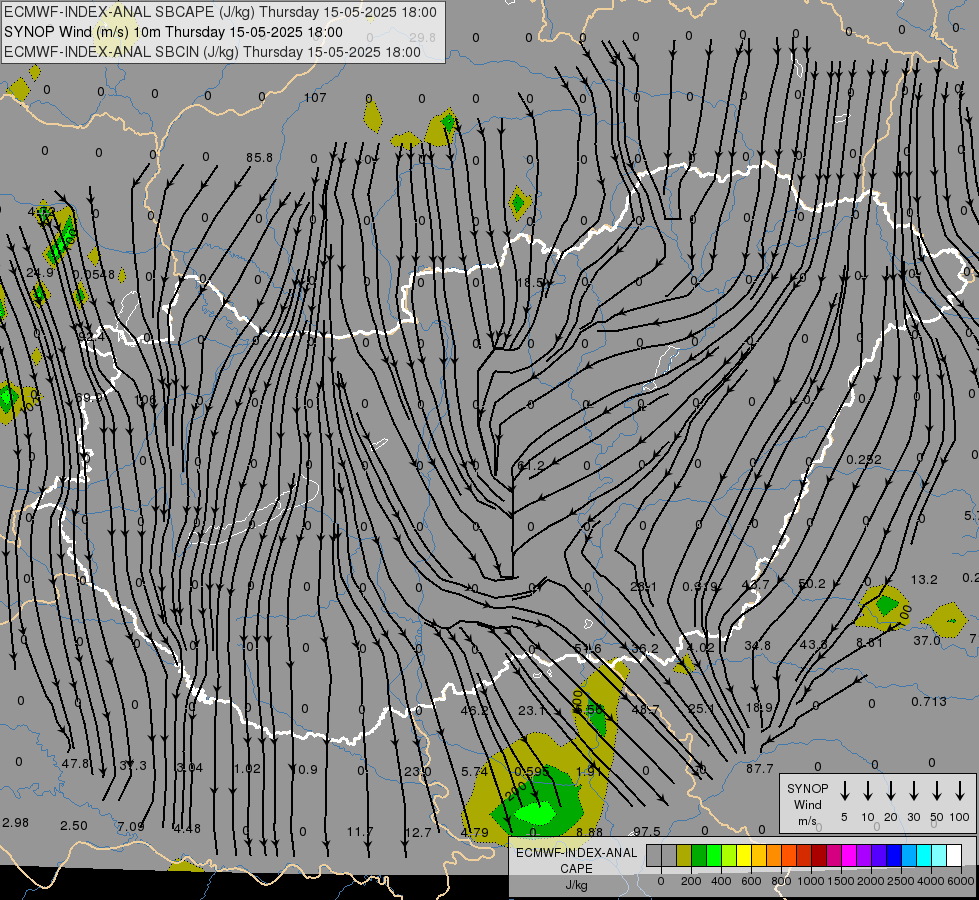Click the 61.2 value on the map
Viewport: 979px width, 900px height.
(x=531, y=466)
